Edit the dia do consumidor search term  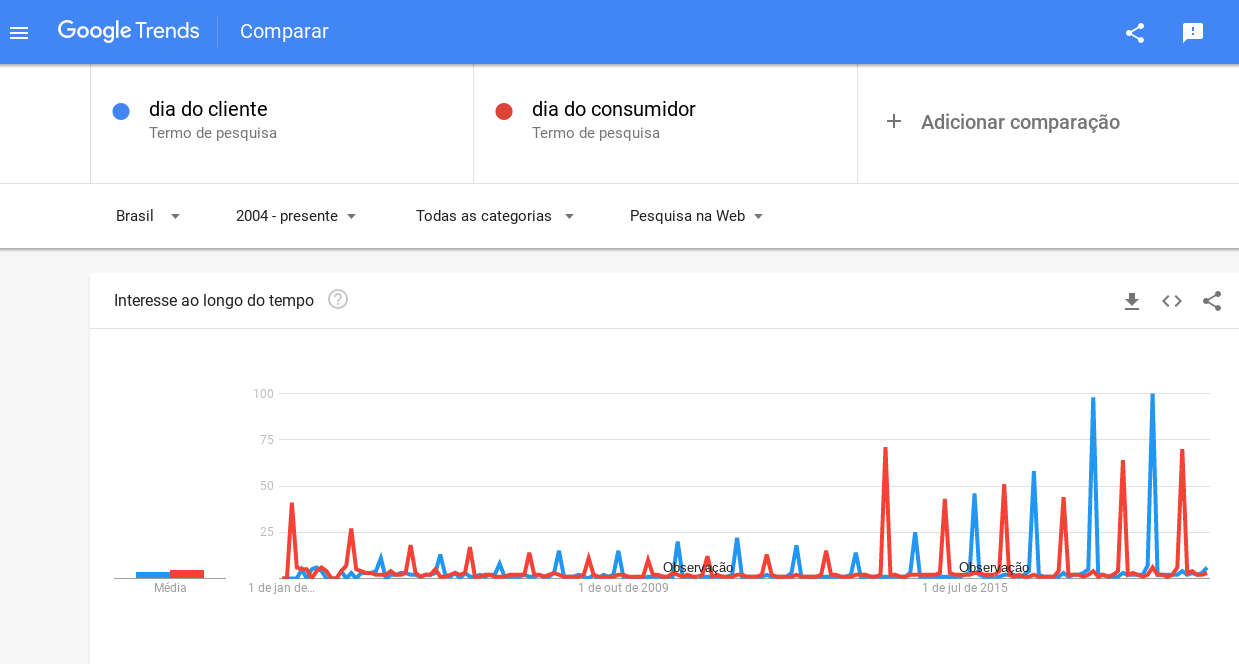coord(665,120)
